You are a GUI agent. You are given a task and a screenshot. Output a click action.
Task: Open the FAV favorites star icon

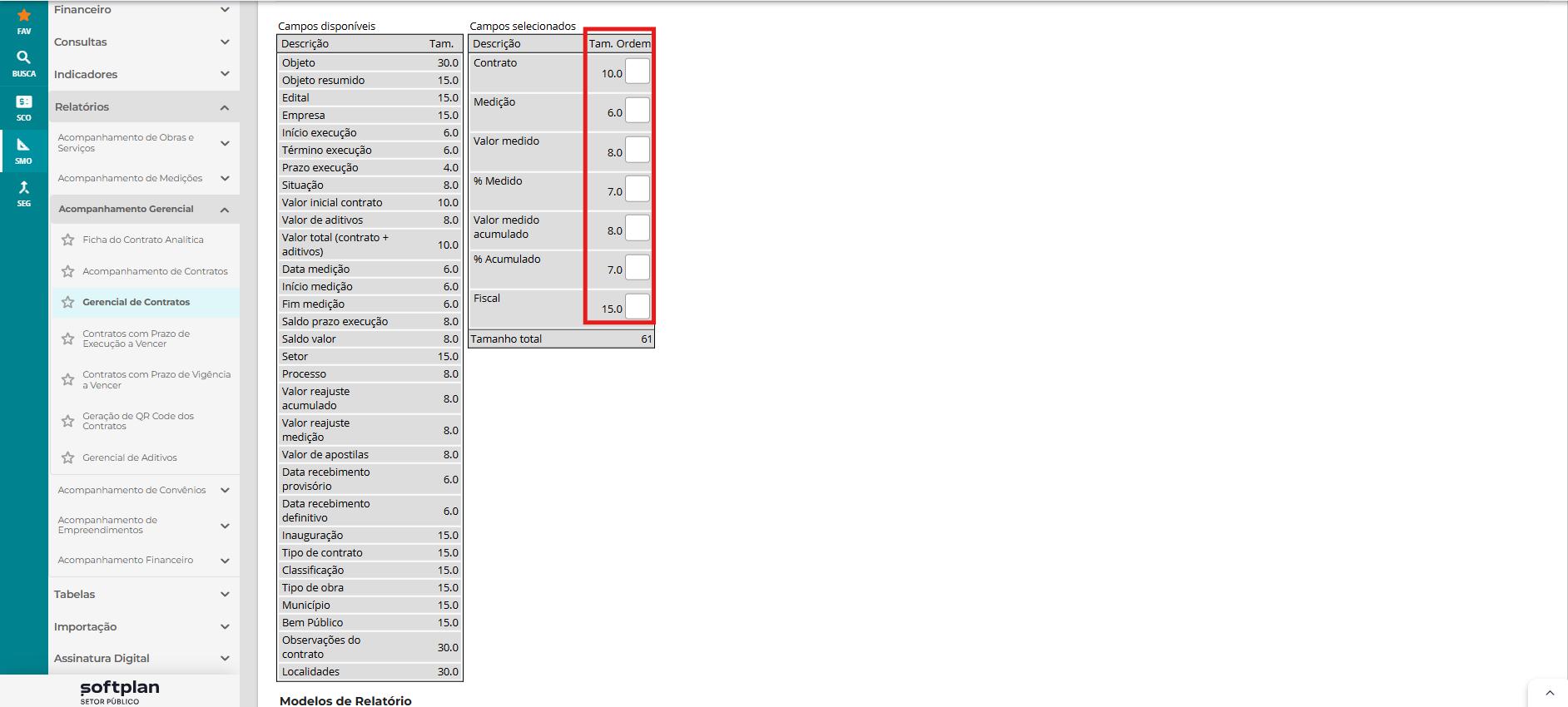tap(23, 20)
